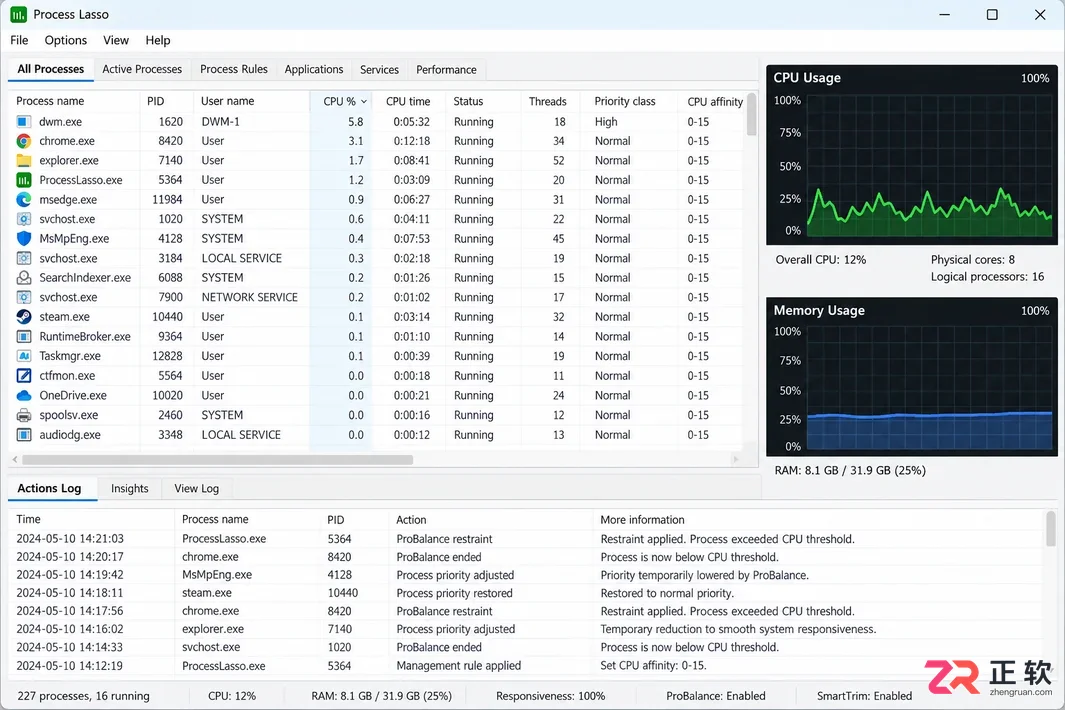The height and width of the screenshot is (710, 1065).
Task: Click the Status column header
Action: pyautogui.click(x=483, y=101)
